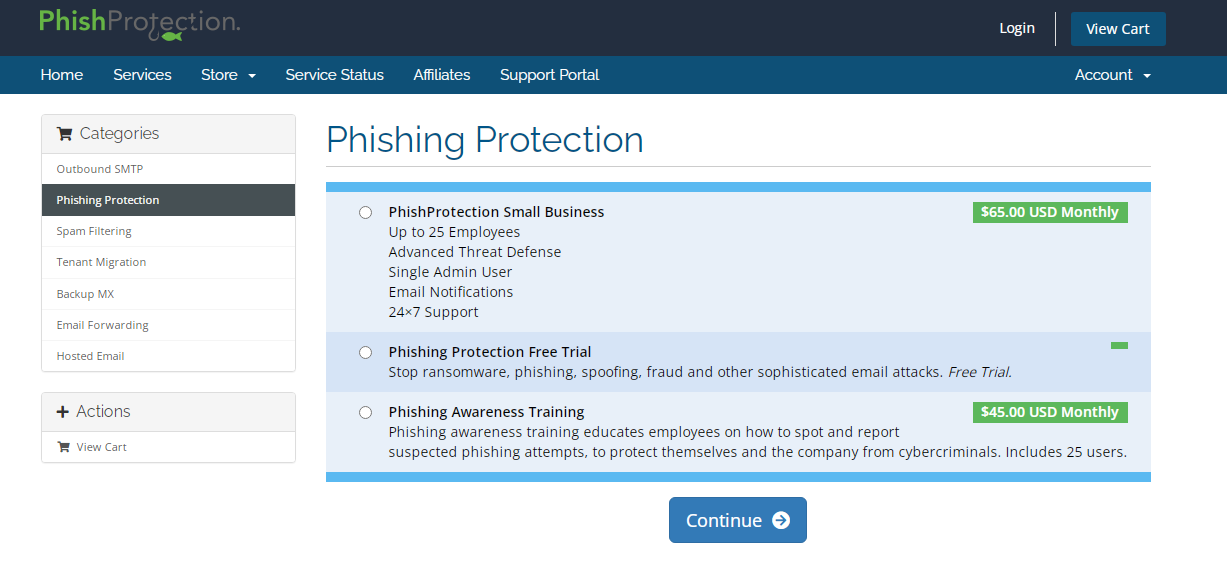
Task: Go to the Home page
Action: tap(62, 75)
